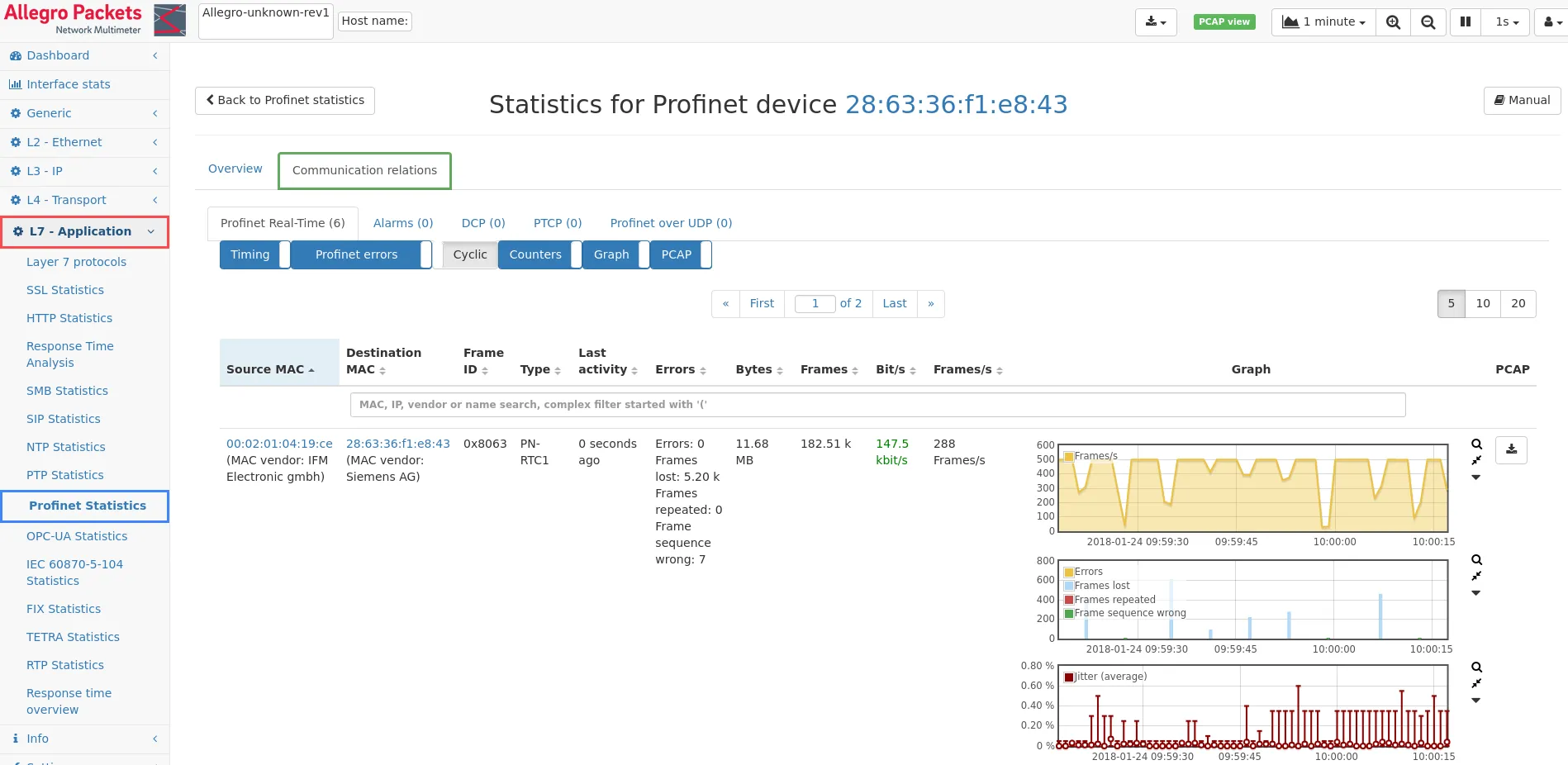
Task: Open the 1s refresh interval dropdown
Action: point(1507,22)
